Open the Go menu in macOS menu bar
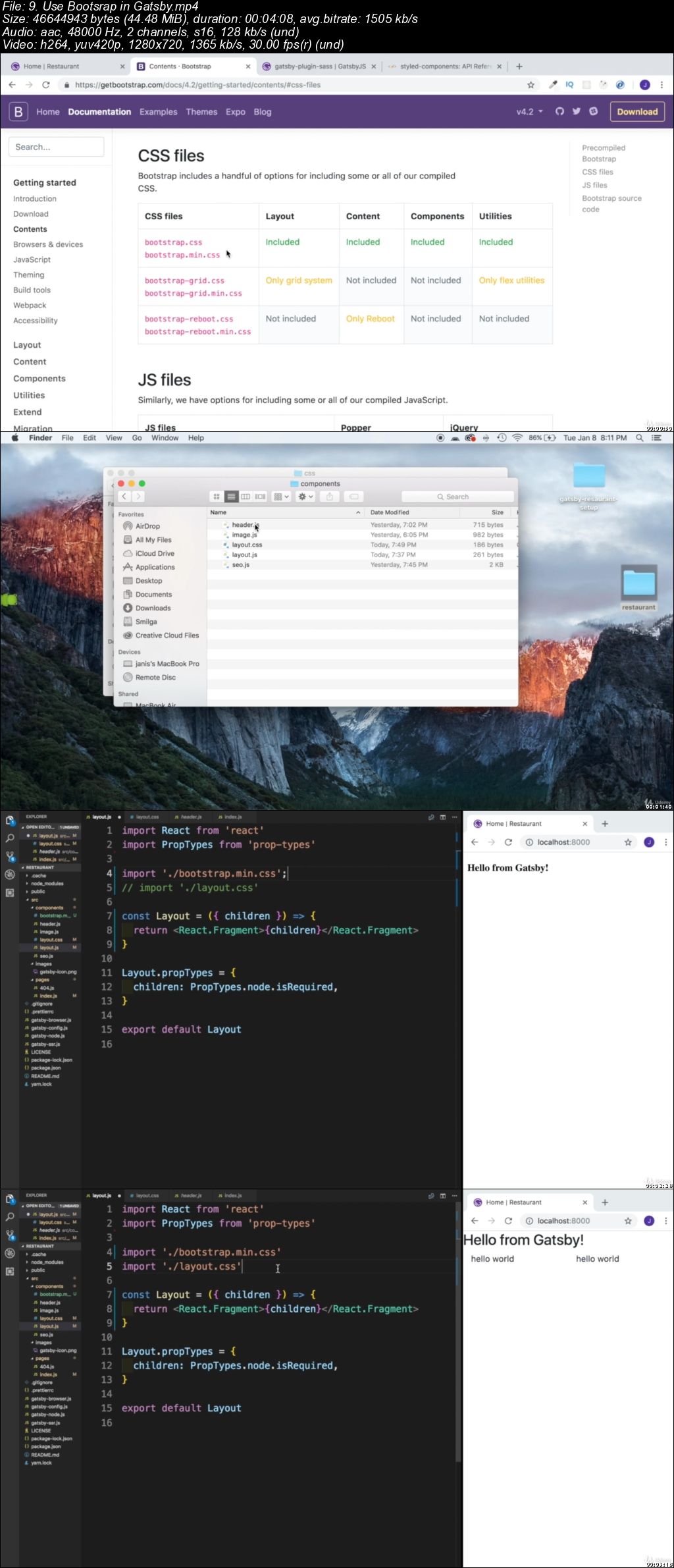Viewport: 674px width, 1568px height. click(x=137, y=438)
